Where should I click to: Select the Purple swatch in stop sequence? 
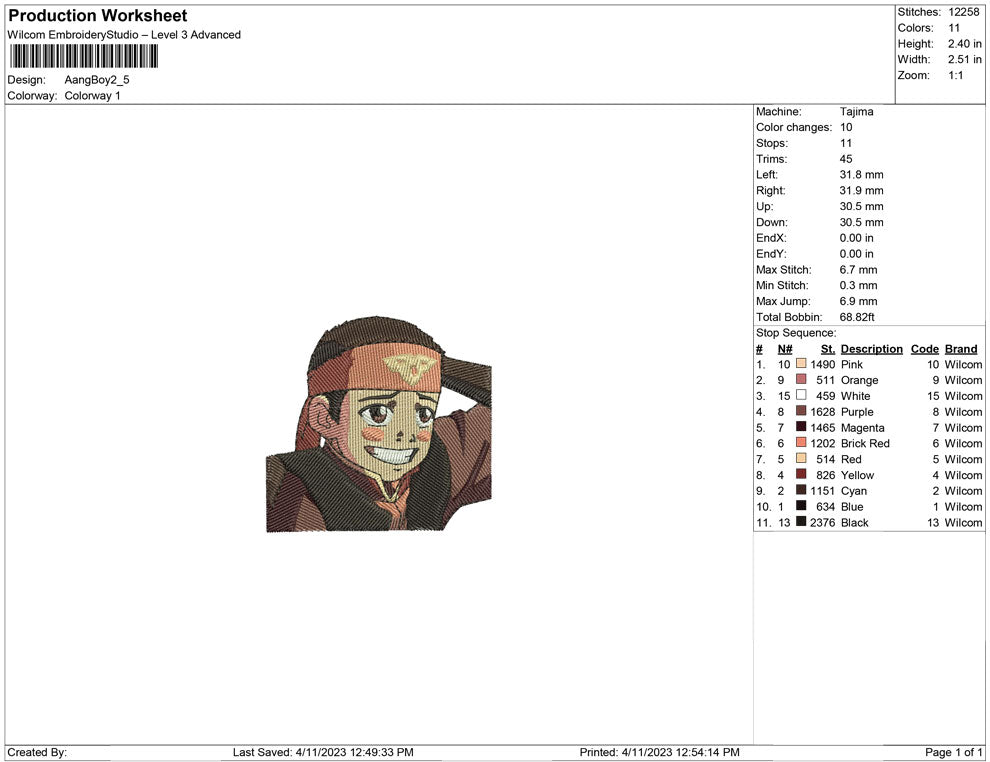point(801,411)
